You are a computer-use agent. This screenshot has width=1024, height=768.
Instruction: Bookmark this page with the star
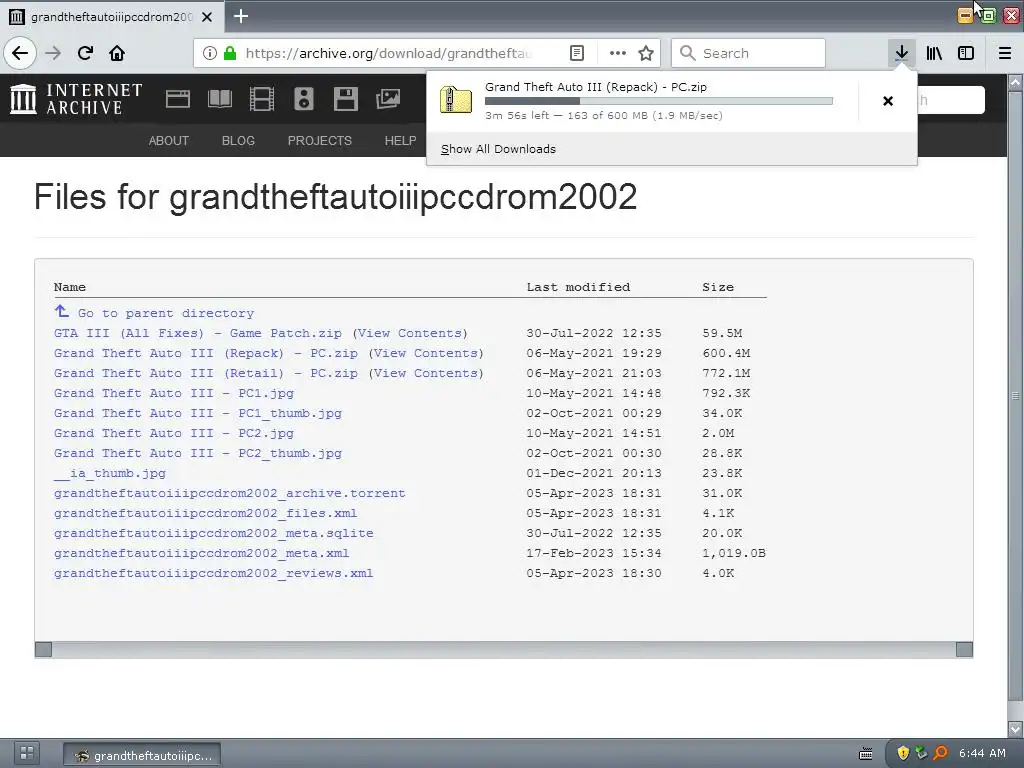coord(646,53)
